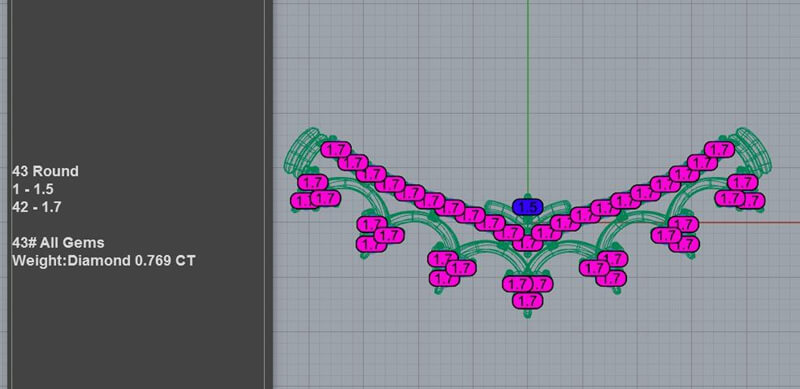
Task: Select the "1 - 1.5" size entry
Action: coord(33,189)
